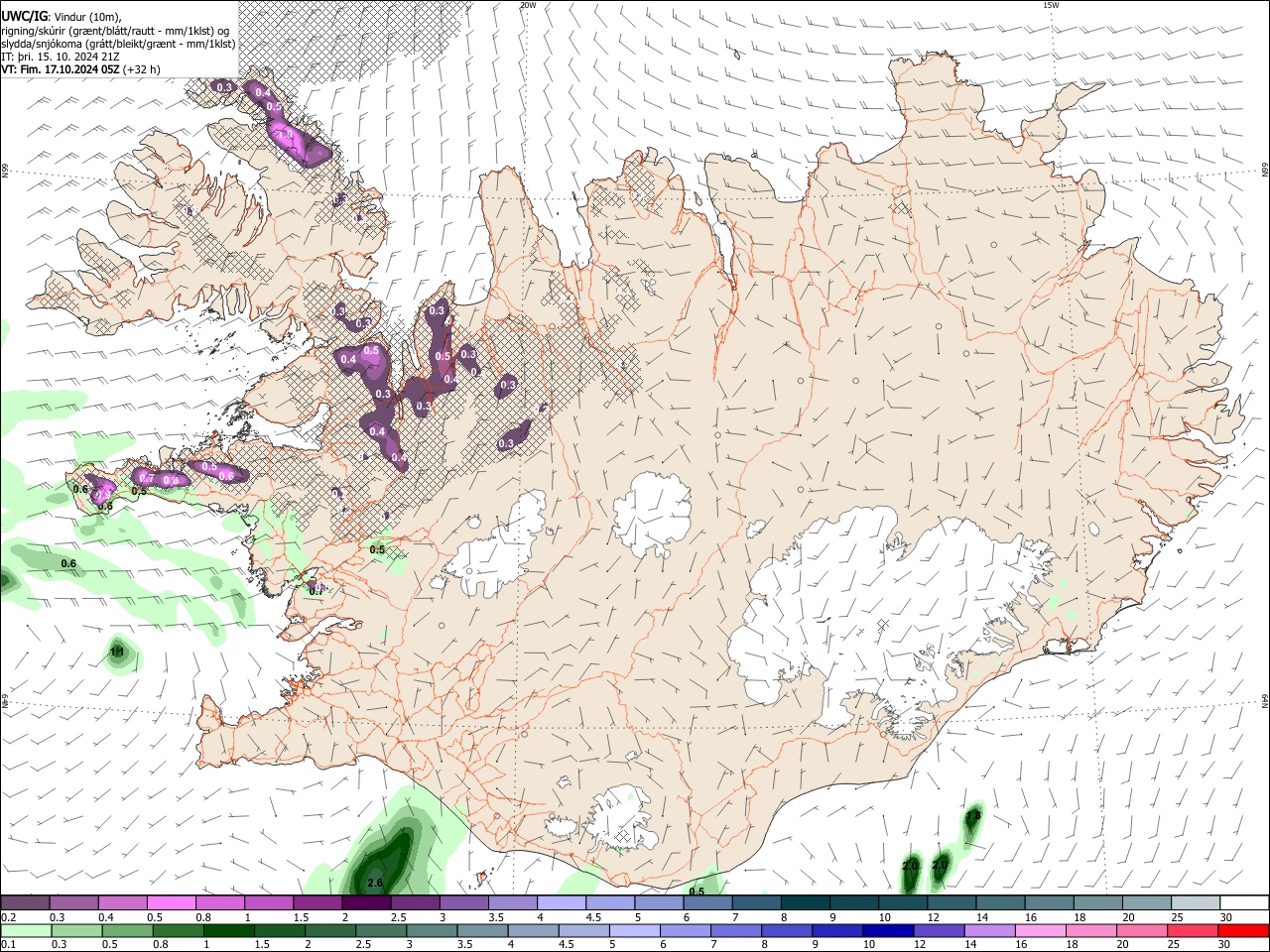The width and height of the screenshot is (1270, 952).
Task: Select the 12 swatch in upper snow legend
Action: click(952, 902)
